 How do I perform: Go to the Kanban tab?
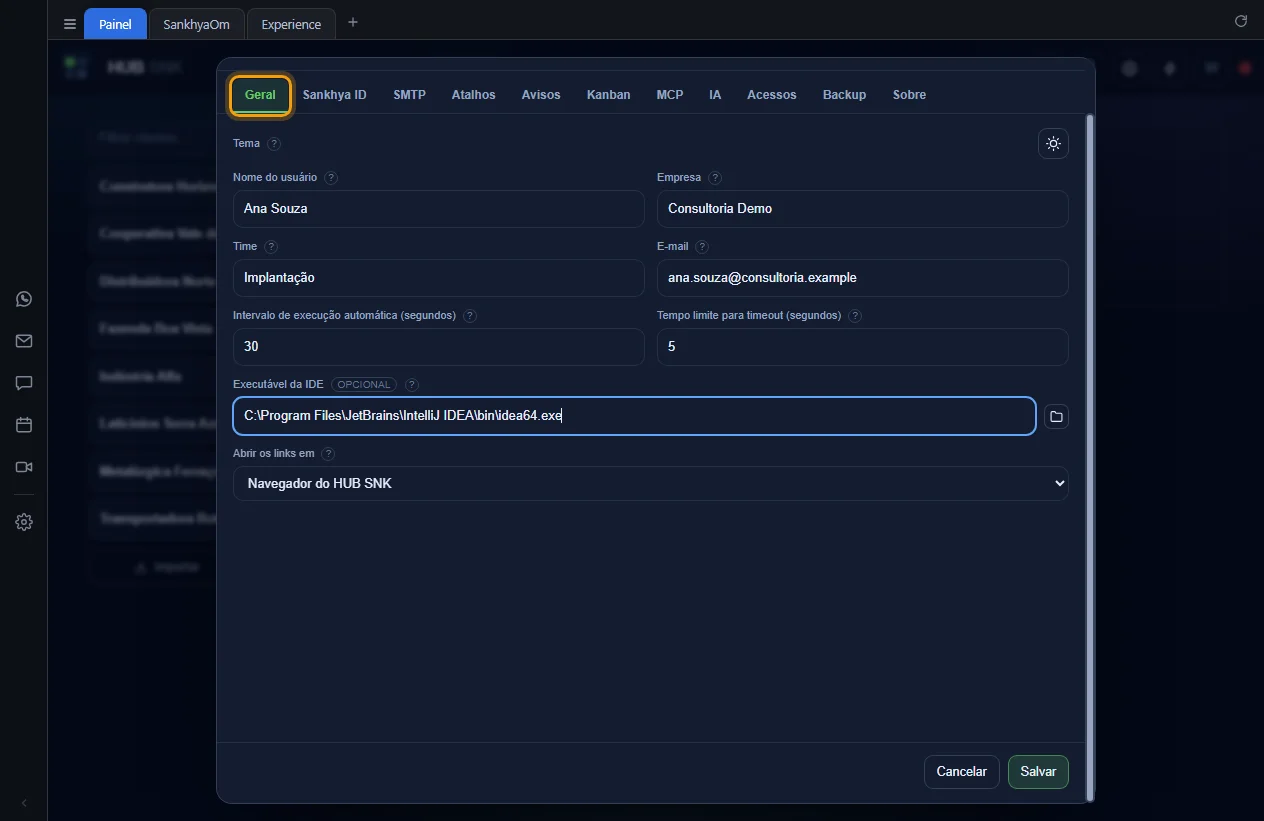click(x=609, y=95)
